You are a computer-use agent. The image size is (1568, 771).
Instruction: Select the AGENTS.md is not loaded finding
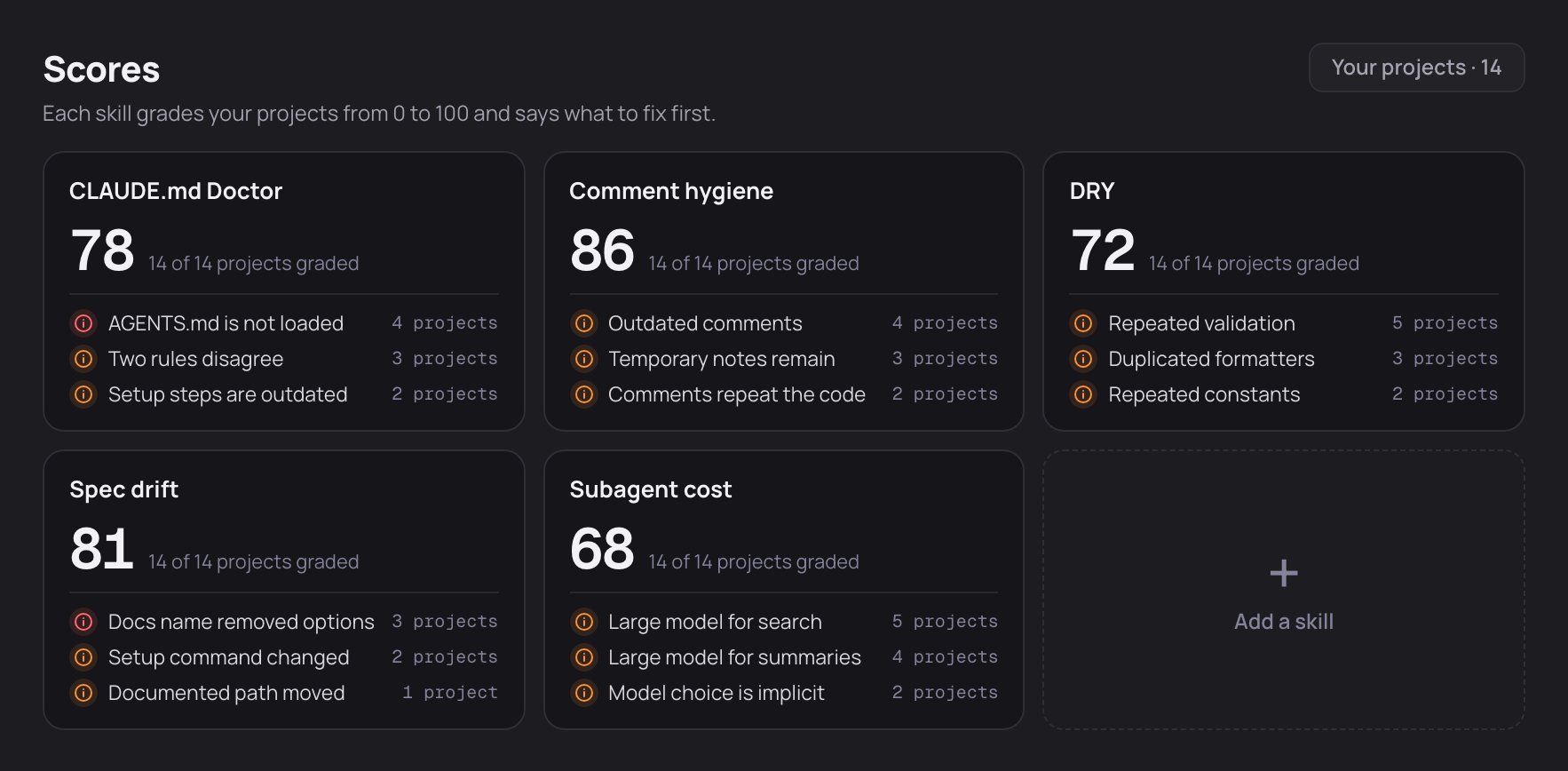284,323
